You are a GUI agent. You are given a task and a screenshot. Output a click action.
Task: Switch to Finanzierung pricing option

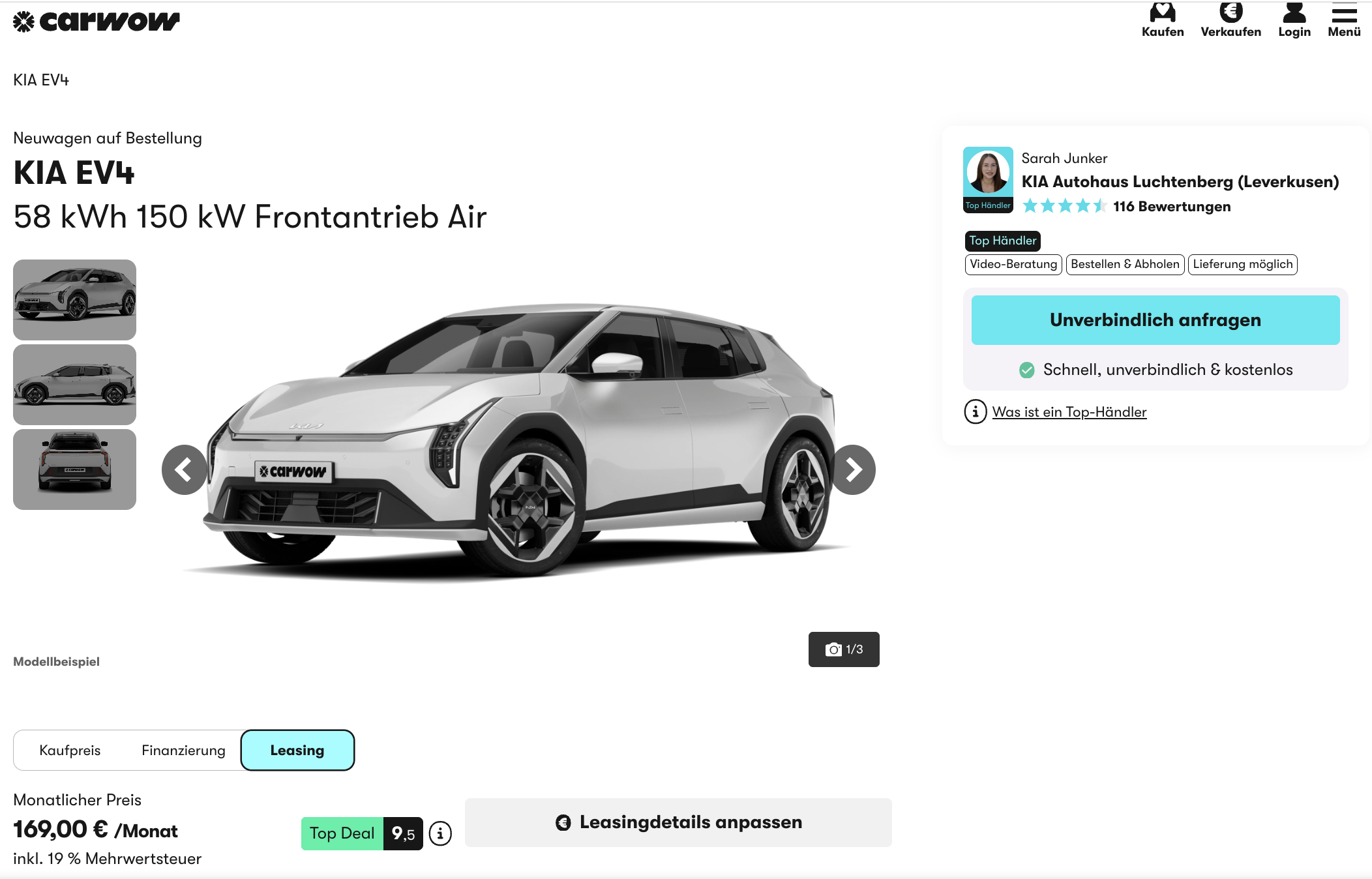[x=183, y=750]
